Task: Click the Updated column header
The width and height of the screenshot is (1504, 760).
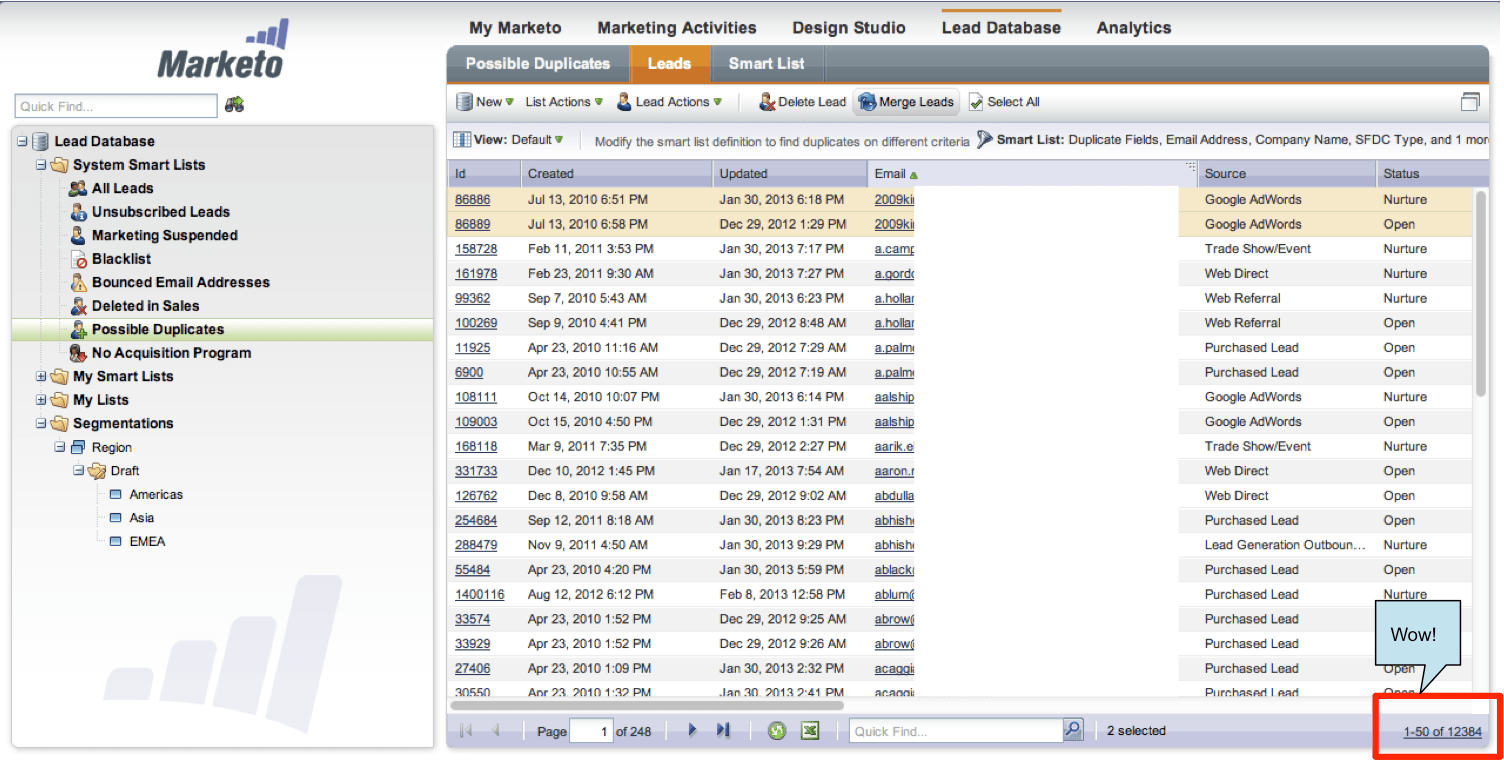Action: pyautogui.click(x=790, y=173)
